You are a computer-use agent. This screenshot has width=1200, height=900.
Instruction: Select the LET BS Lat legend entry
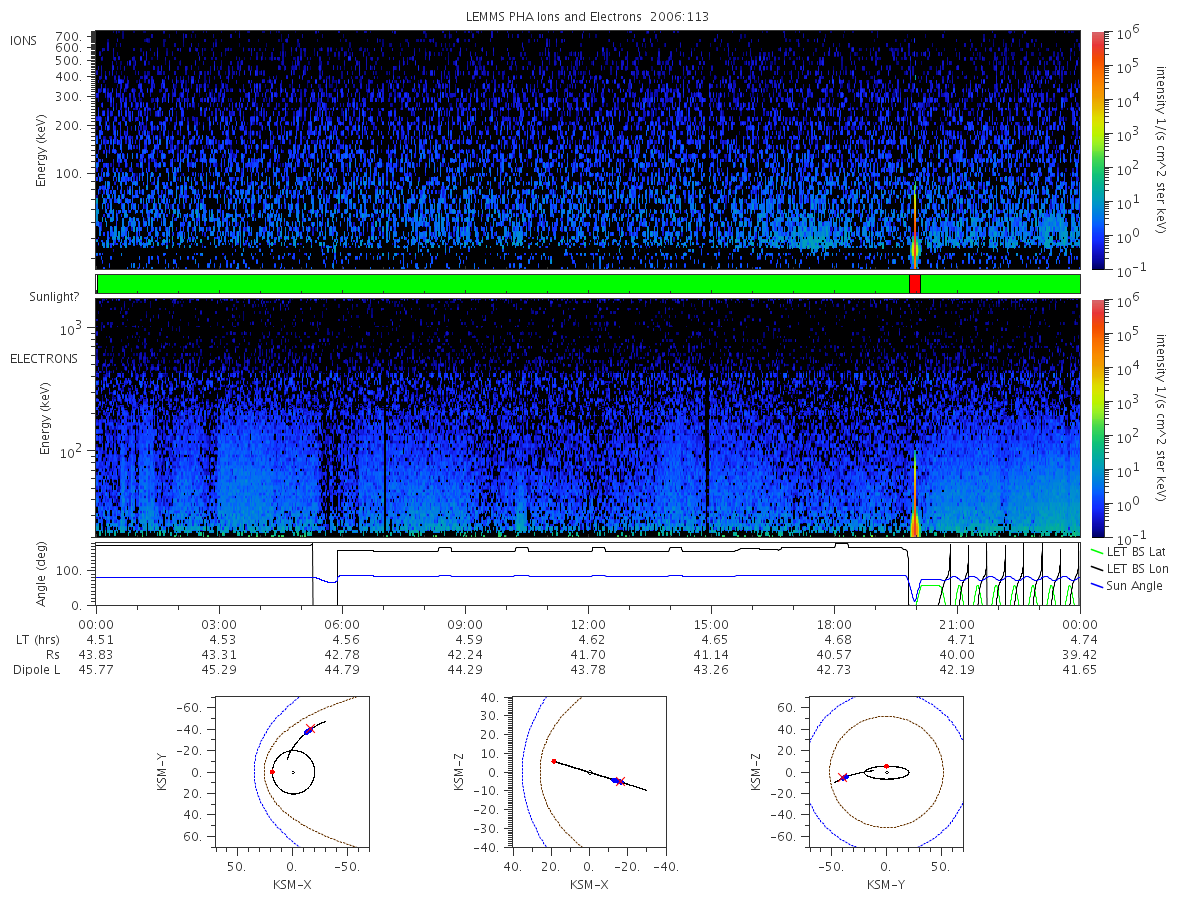click(x=1128, y=551)
